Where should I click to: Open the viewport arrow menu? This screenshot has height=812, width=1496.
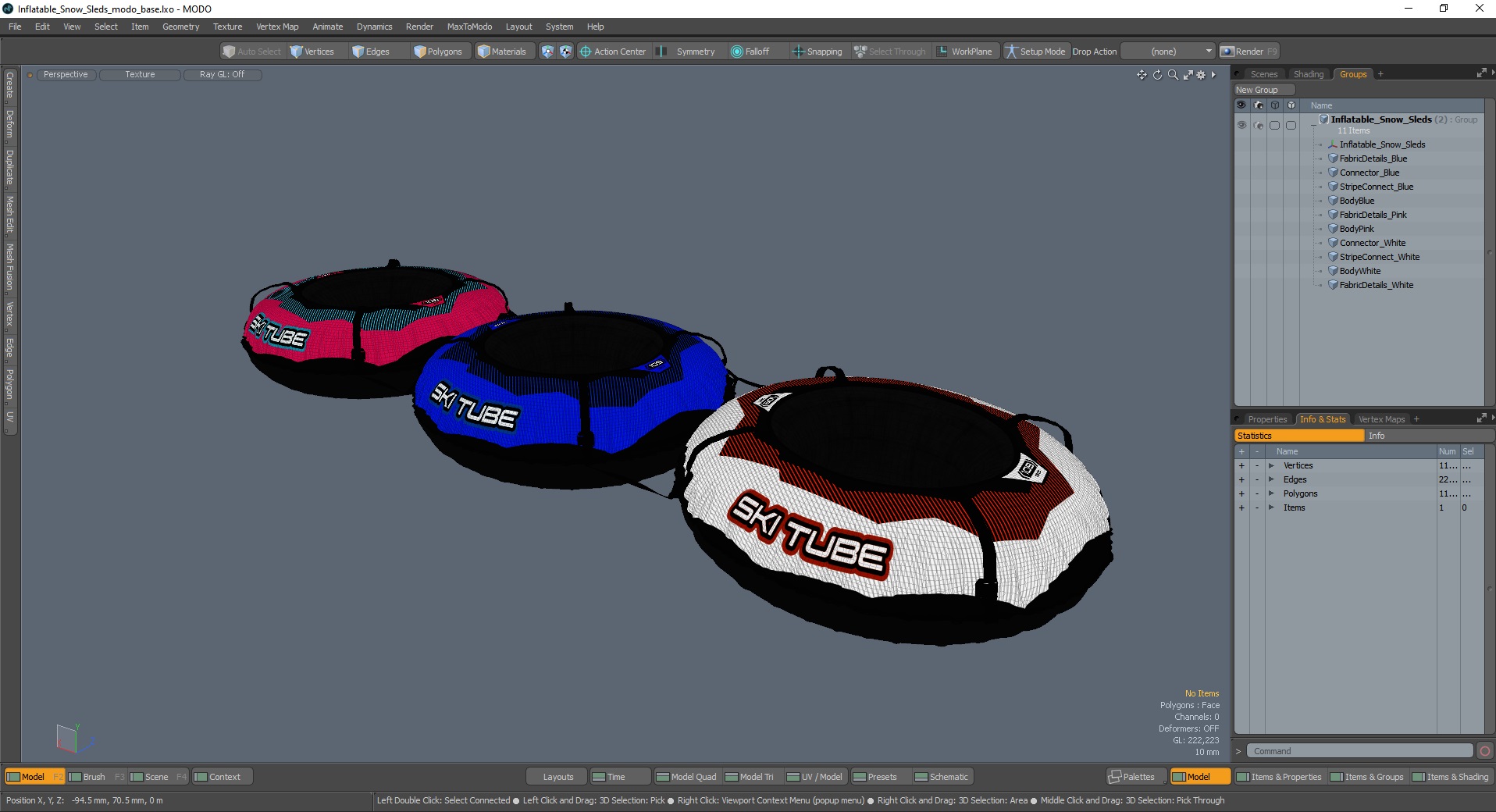(x=1213, y=75)
